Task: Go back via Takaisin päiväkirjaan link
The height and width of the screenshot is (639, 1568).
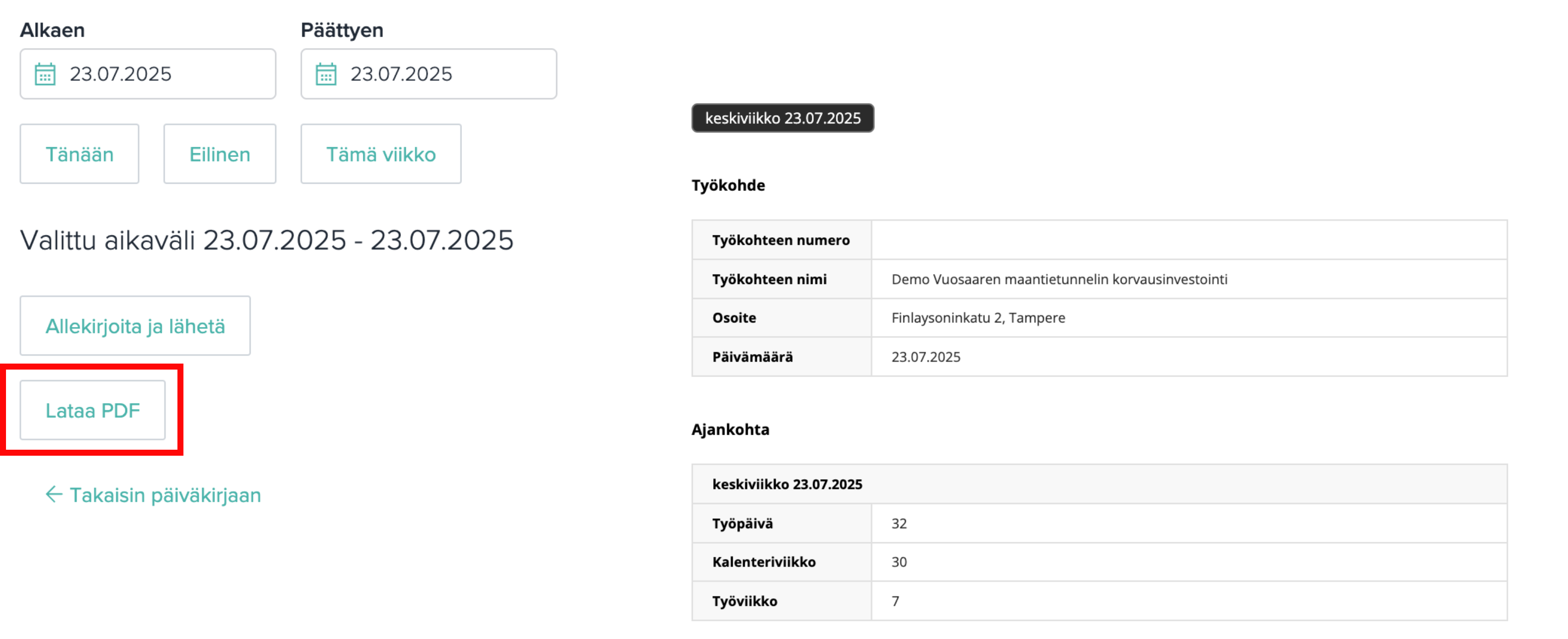Action: point(153,495)
